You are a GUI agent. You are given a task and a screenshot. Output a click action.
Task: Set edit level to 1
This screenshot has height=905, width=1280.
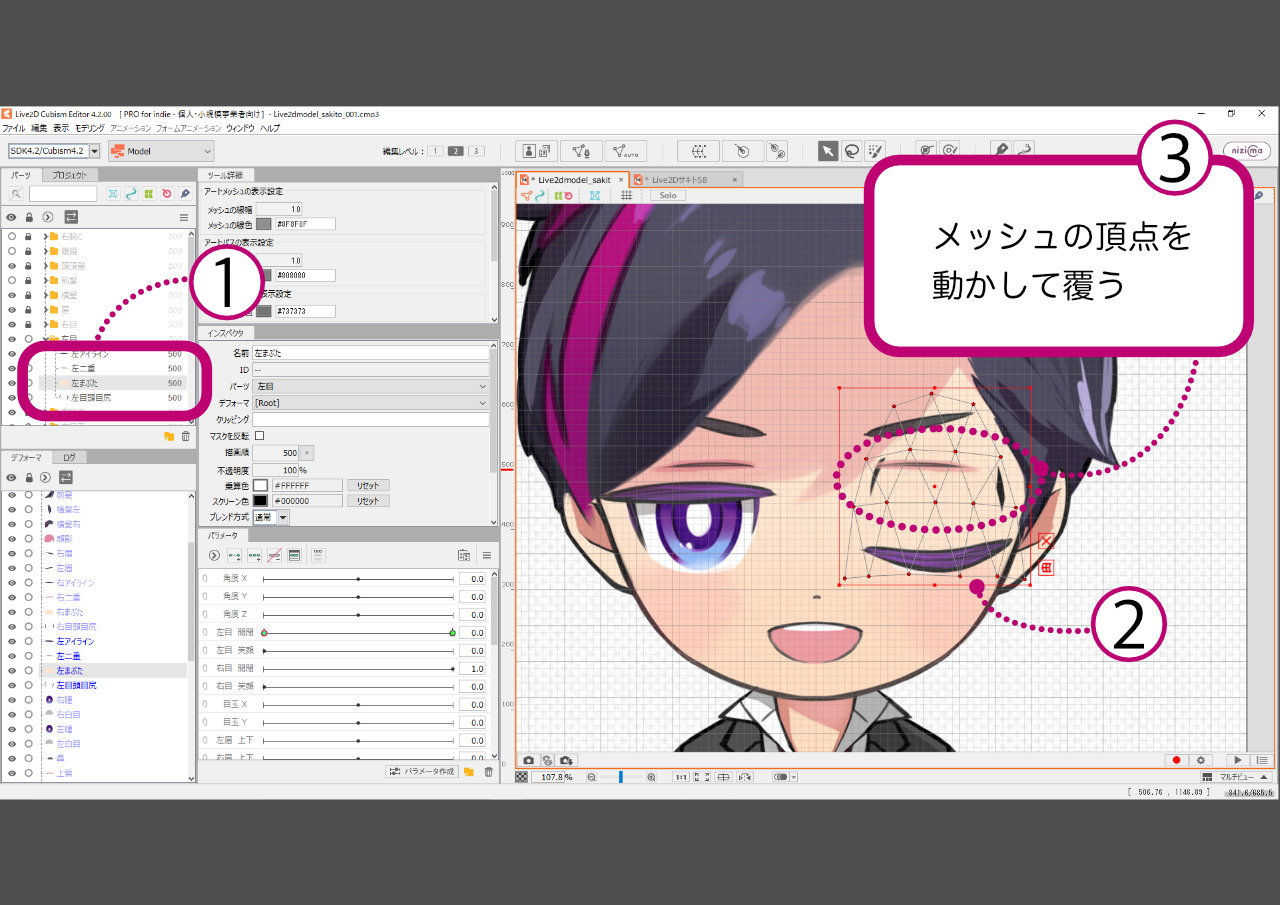[x=435, y=151]
